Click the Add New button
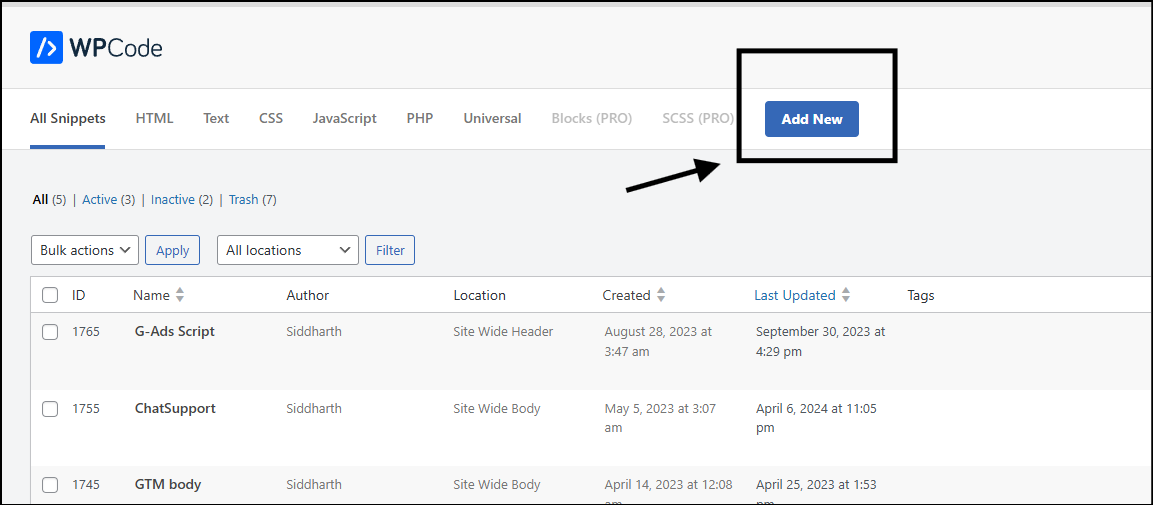 (812, 119)
